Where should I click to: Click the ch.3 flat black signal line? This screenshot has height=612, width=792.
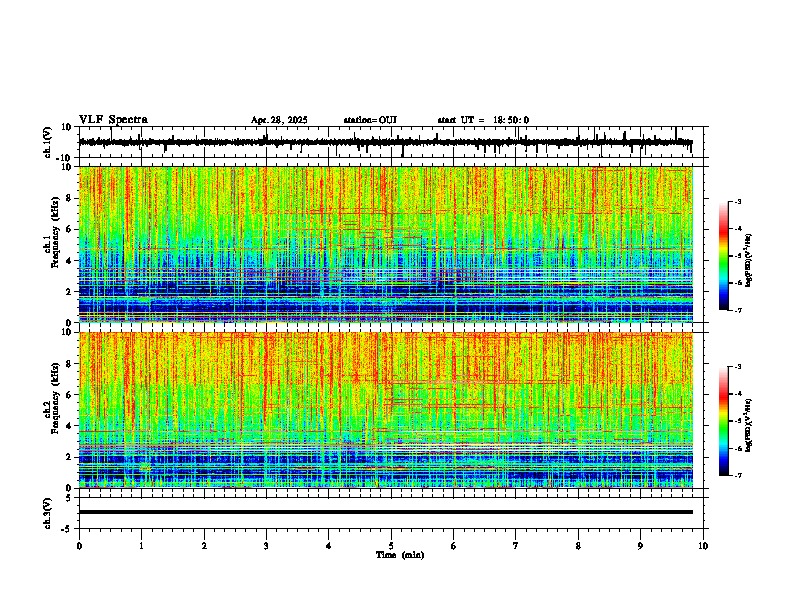coord(386,512)
